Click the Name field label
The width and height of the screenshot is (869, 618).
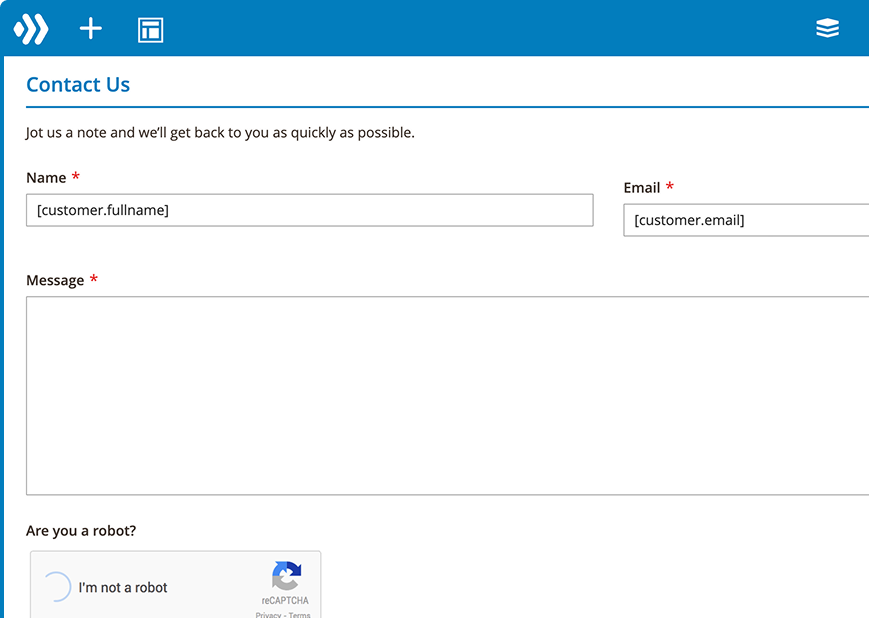[46, 178]
